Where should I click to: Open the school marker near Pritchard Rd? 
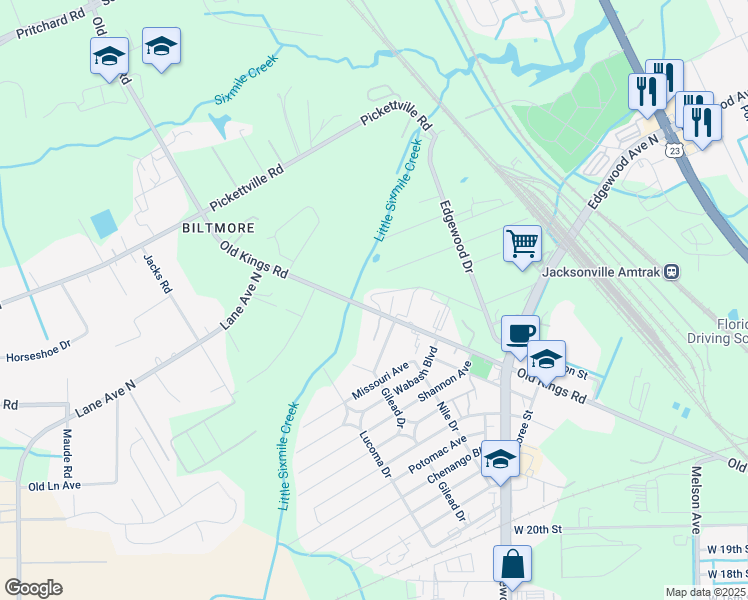point(109,57)
